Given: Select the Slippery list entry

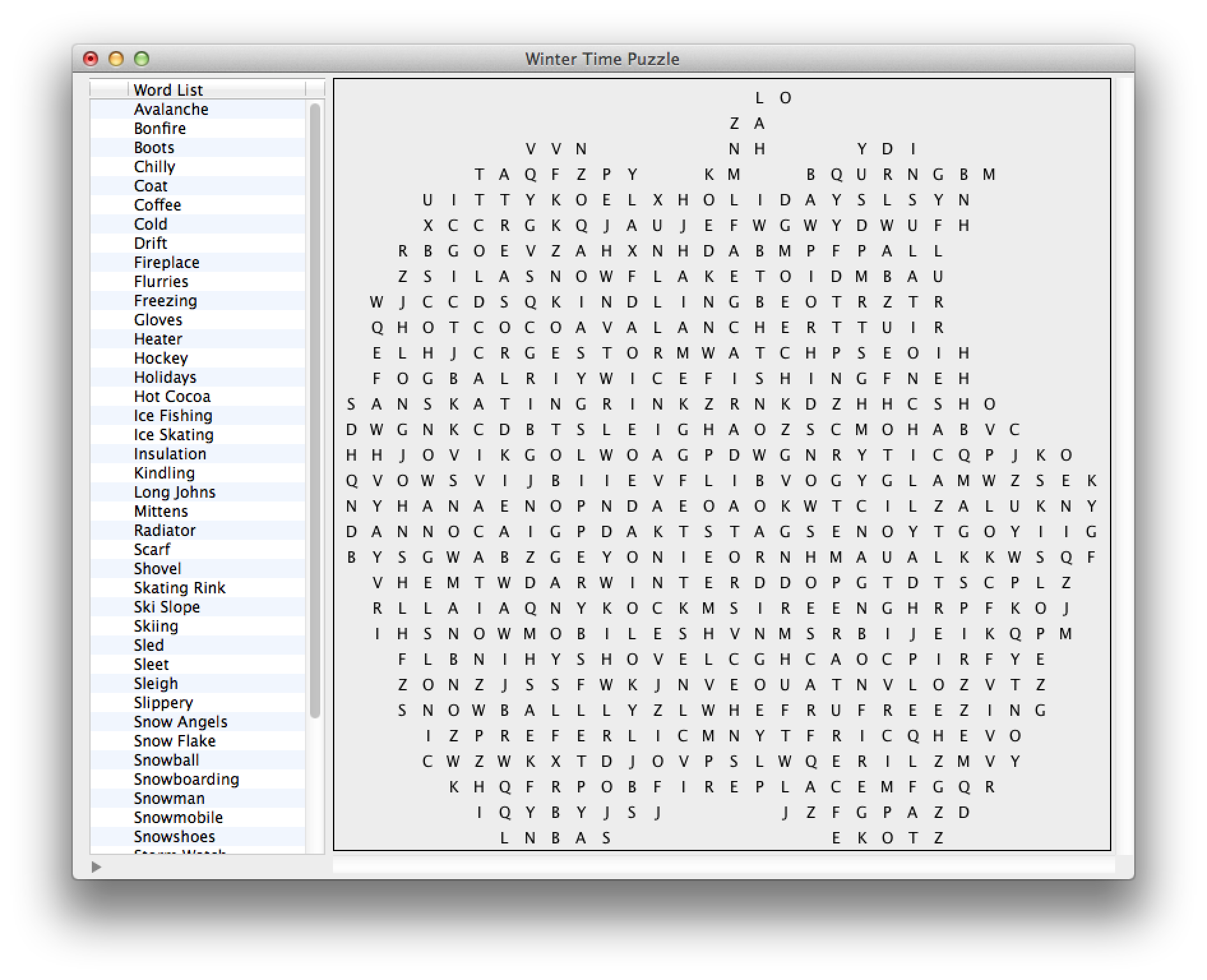Looking at the screenshot, I should click(x=163, y=702).
